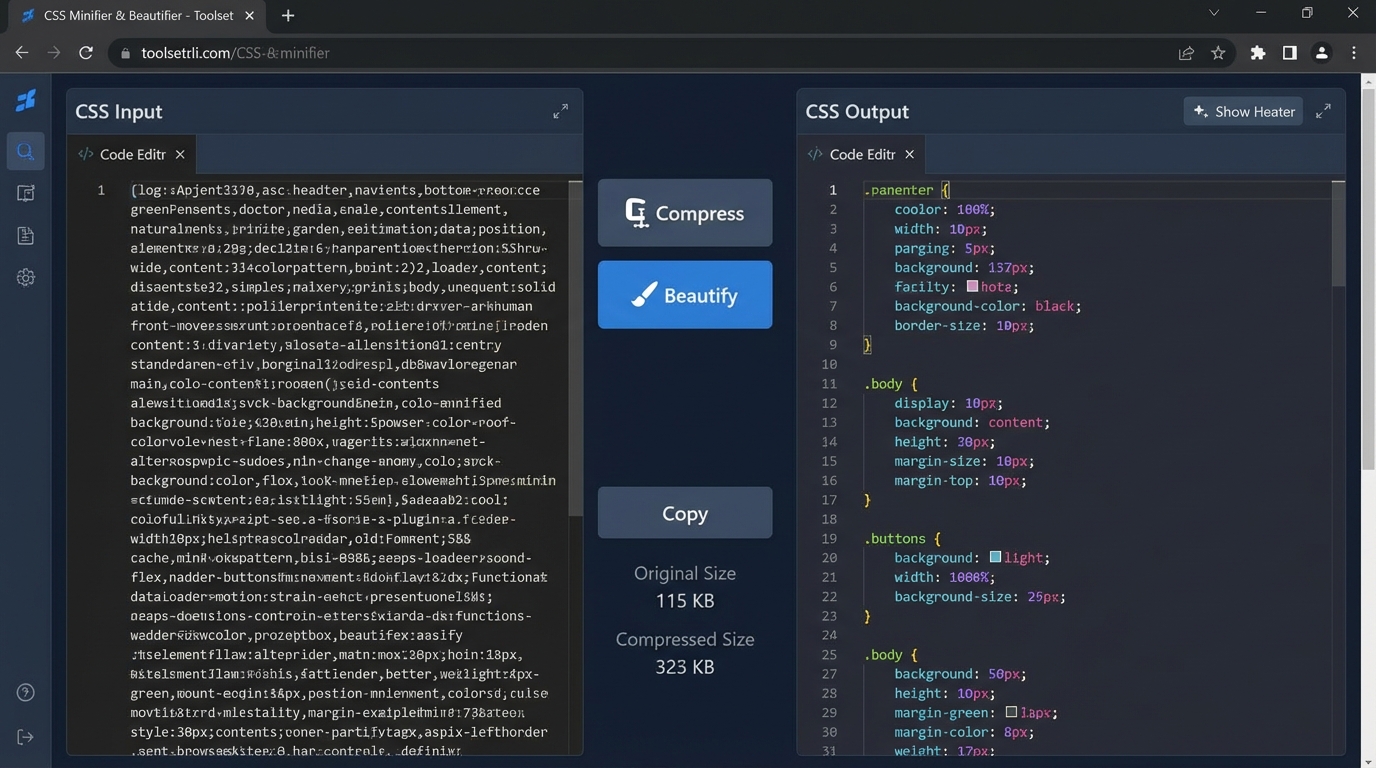Click the blue swatch on the background light line

pyautogui.click(x=995, y=557)
